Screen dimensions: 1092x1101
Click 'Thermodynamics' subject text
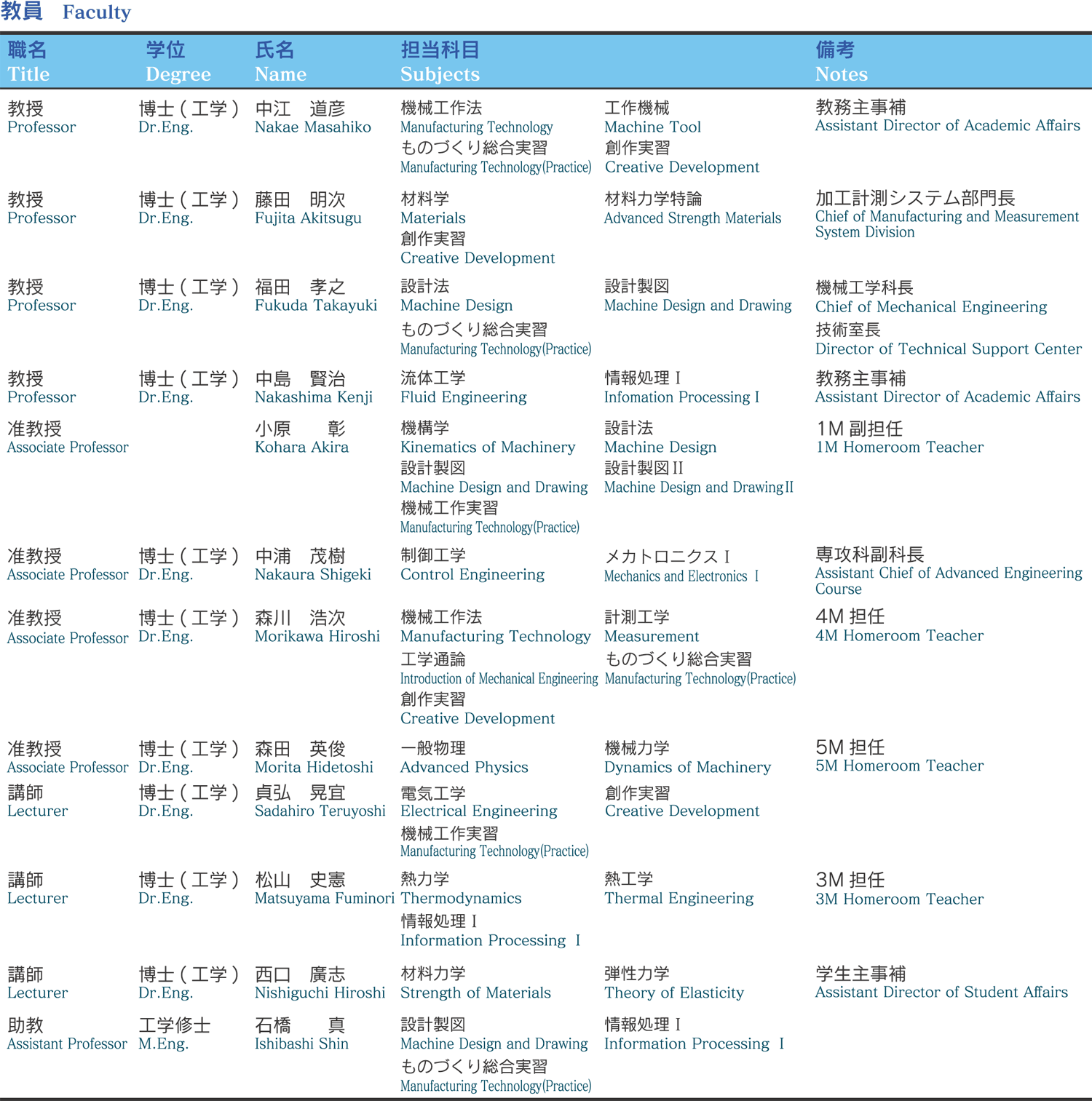pos(461,899)
